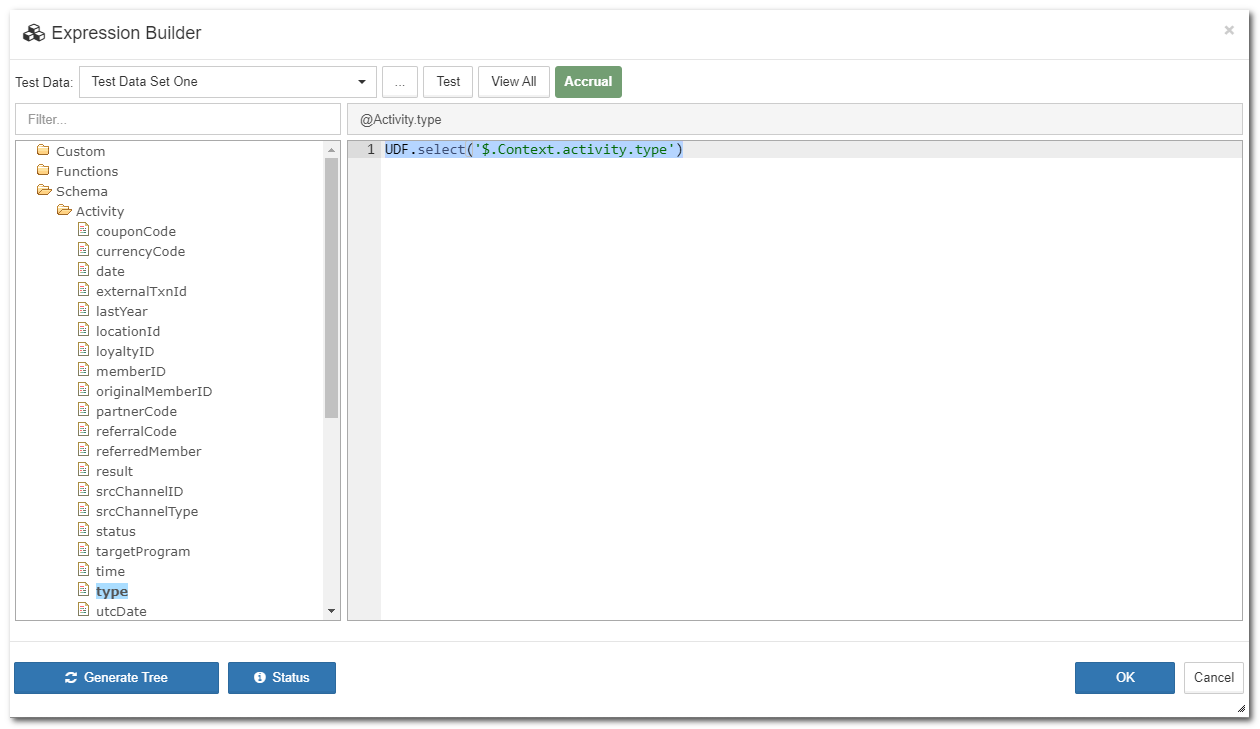Viewport: 1260px width, 729px height.
Task: Select the memberID tree item
Action: tap(130, 371)
